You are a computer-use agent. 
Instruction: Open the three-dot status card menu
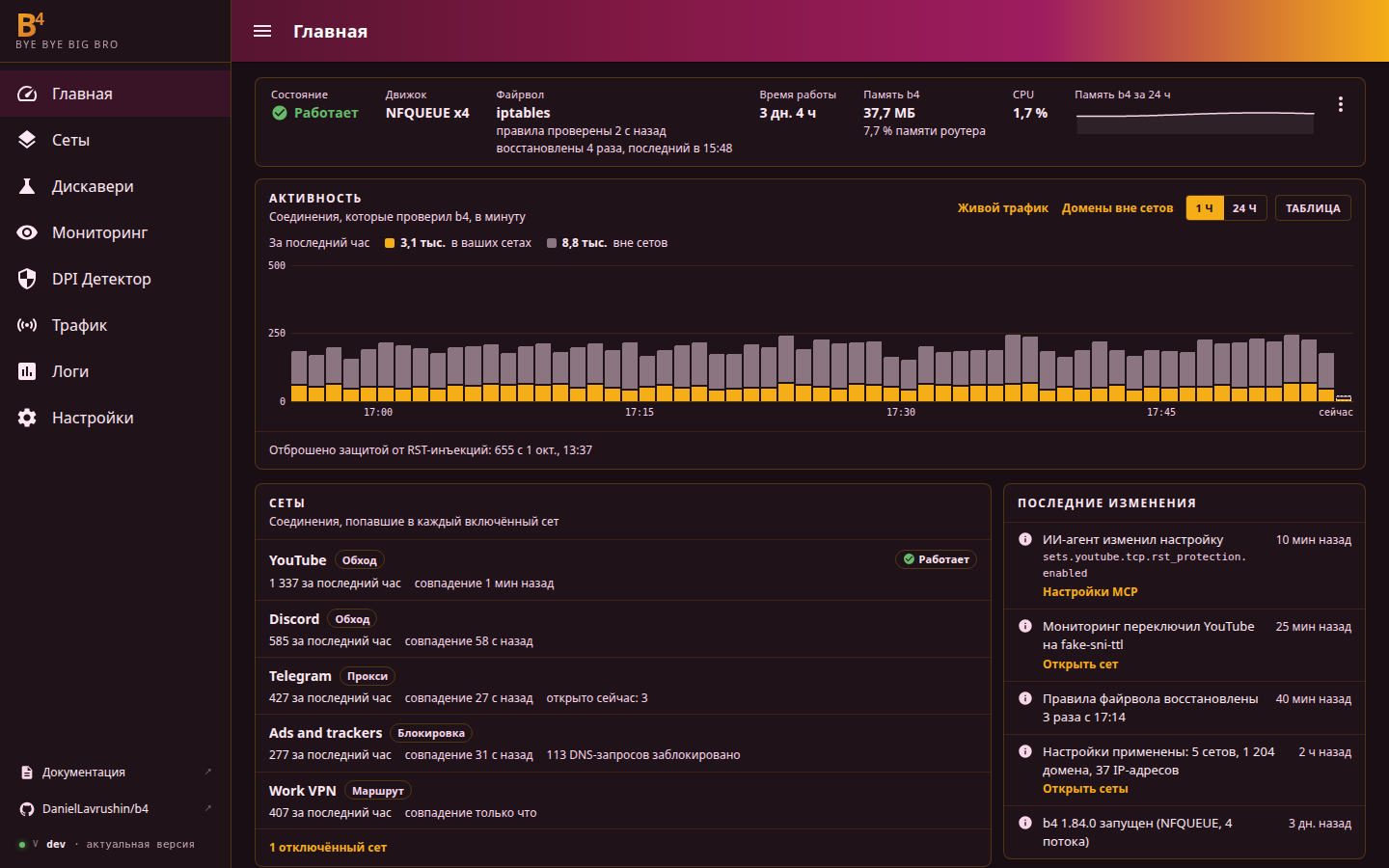[x=1341, y=104]
